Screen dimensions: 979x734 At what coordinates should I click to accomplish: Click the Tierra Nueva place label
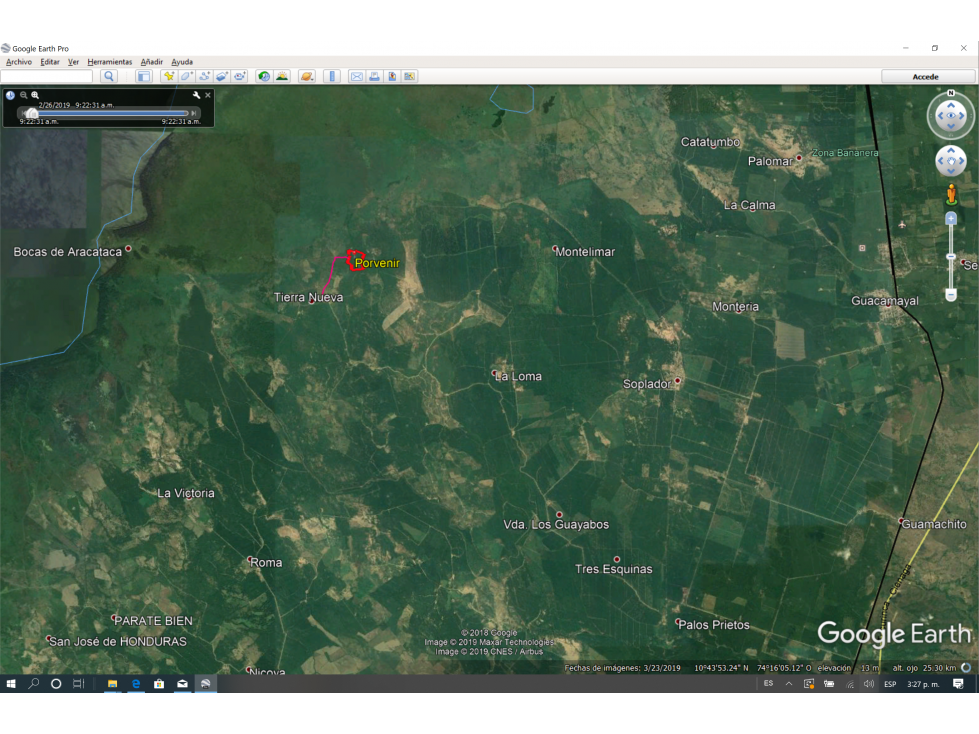[308, 297]
